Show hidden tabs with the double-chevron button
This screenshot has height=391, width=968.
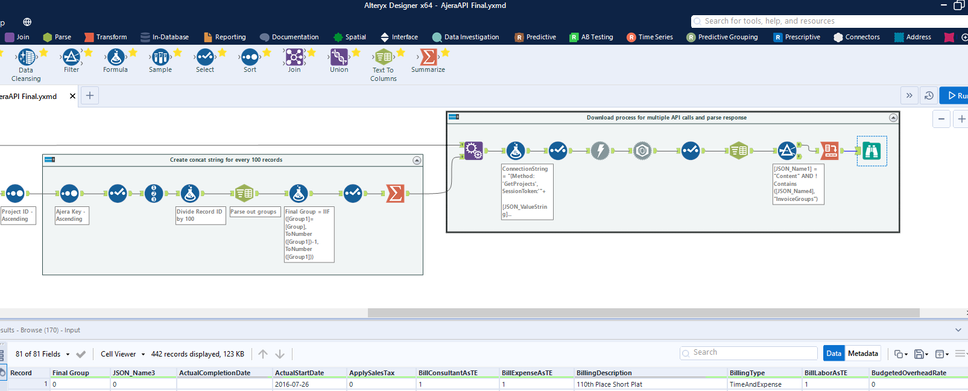click(x=909, y=96)
